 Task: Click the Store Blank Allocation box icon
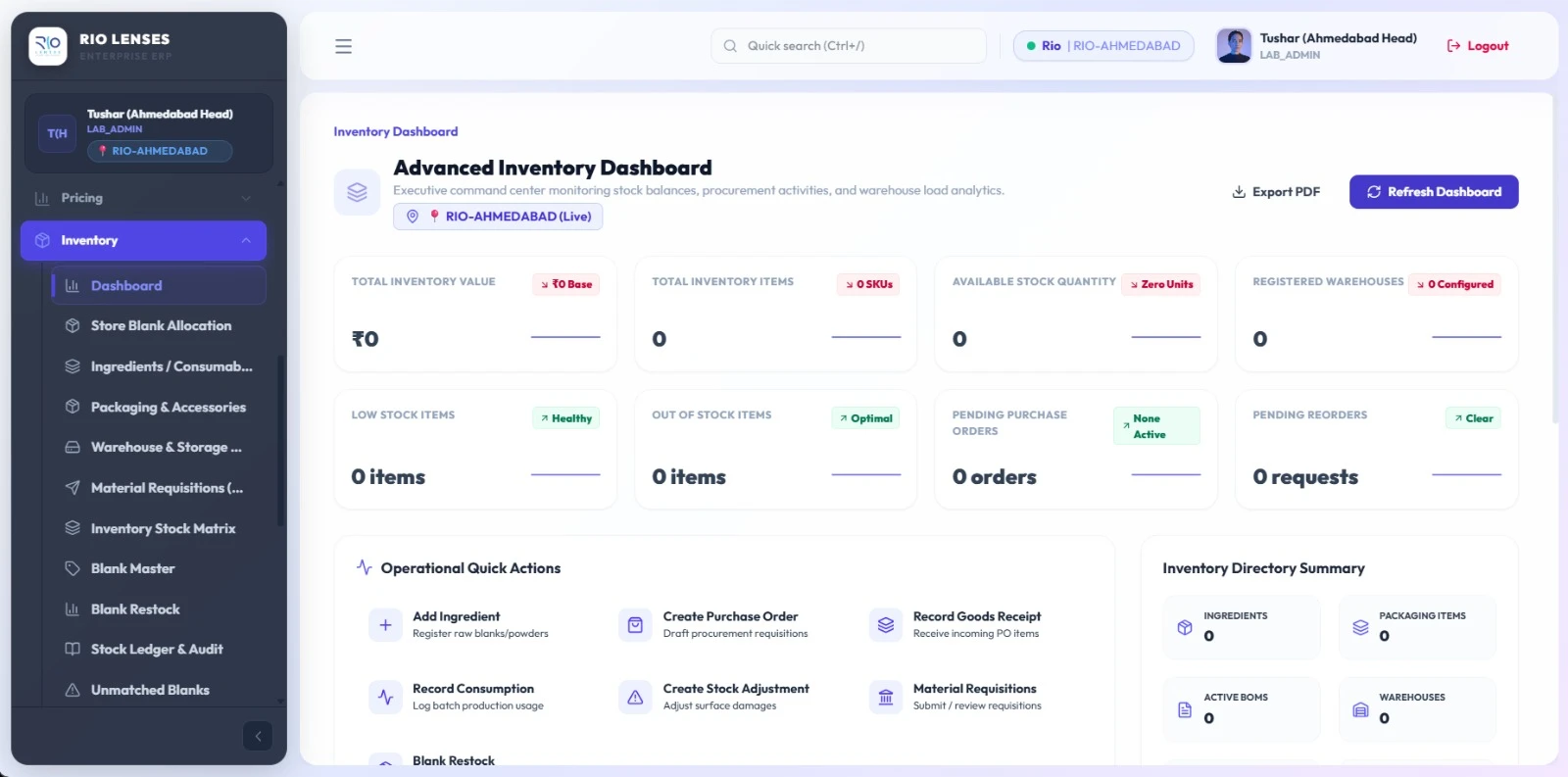[73, 325]
